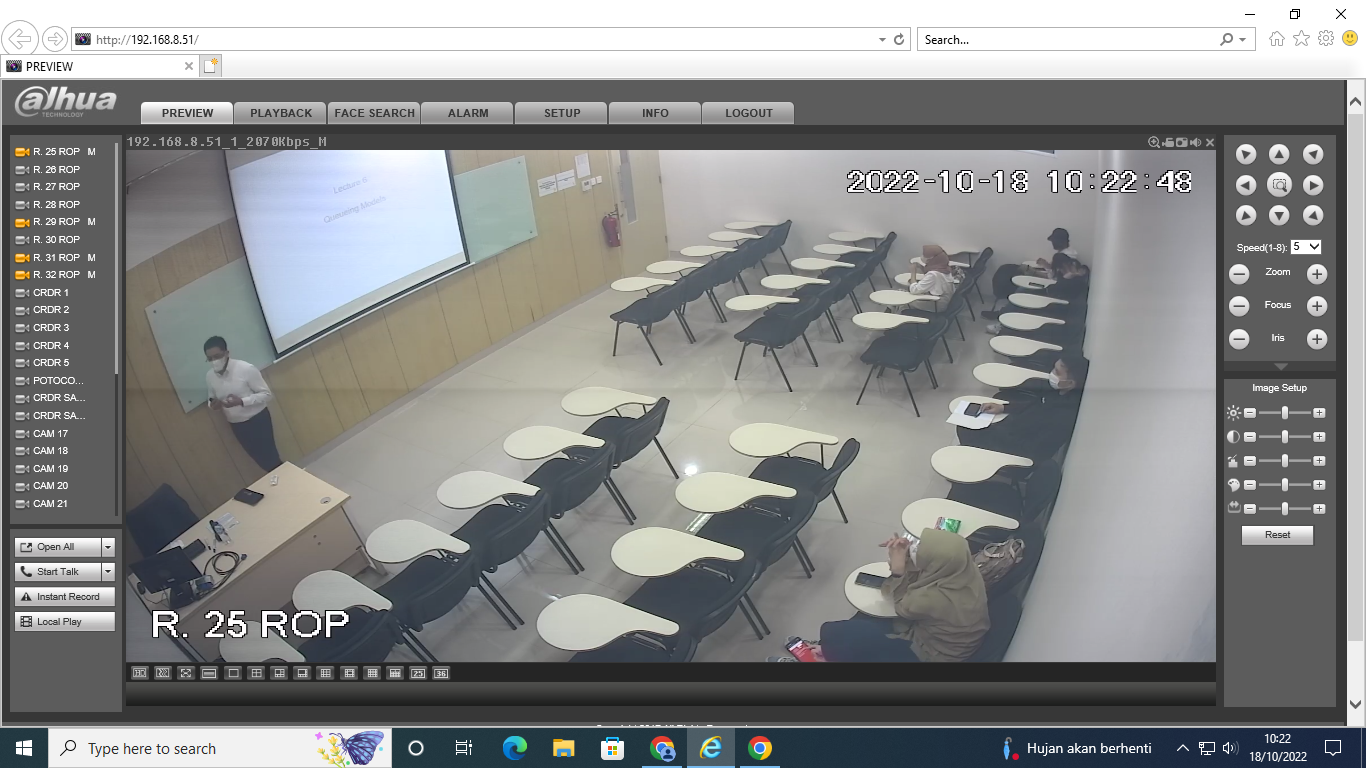Viewport: 1366px width, 768px height.
Task: Click the Open All button
Action: [x=58, y=547]
